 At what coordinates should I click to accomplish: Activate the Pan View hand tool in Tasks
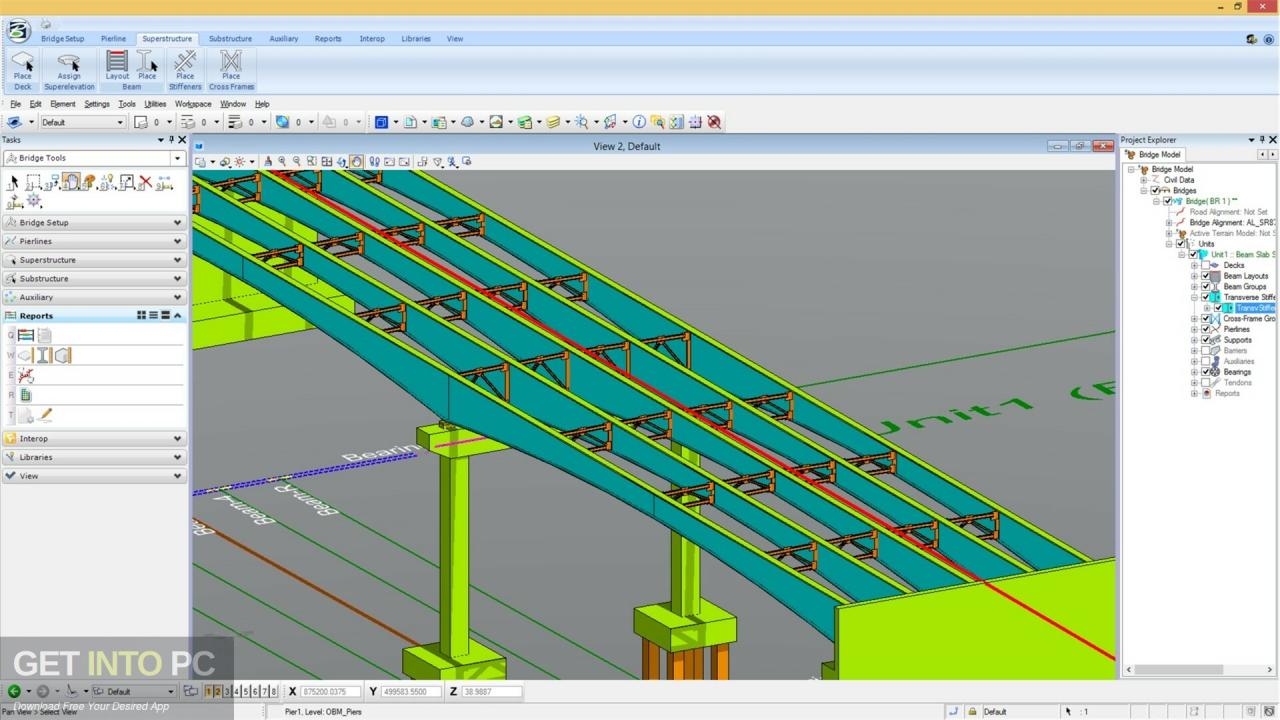coord(71,182)
